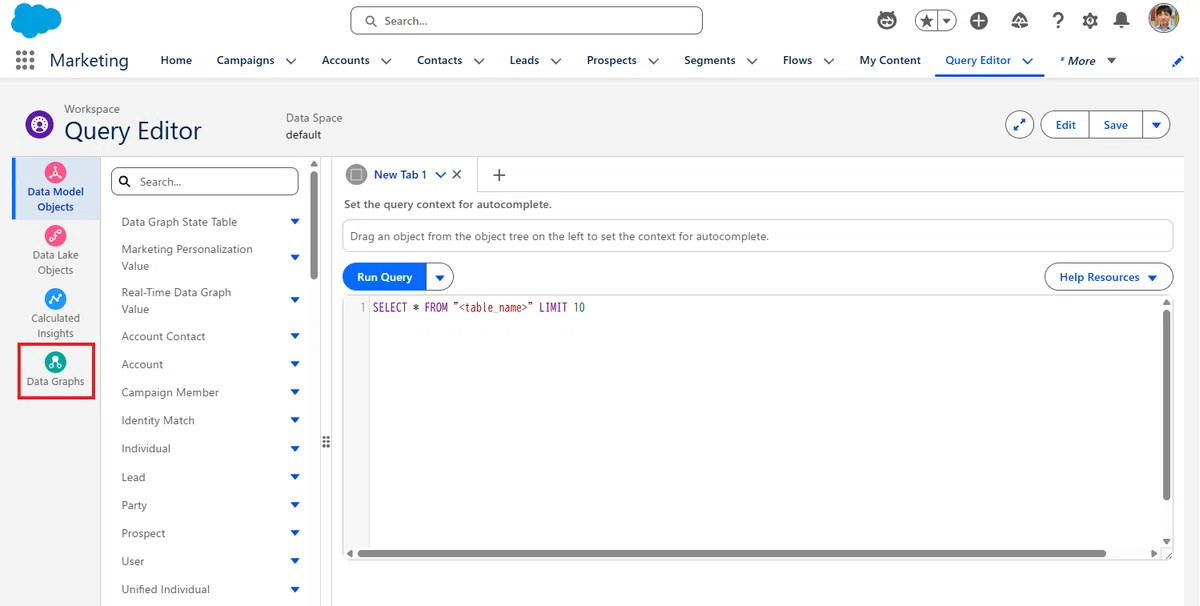Expand the Leads tab dropdown chevron
The width and height of the screenshot is (1200, 606).
coord(556,61)
